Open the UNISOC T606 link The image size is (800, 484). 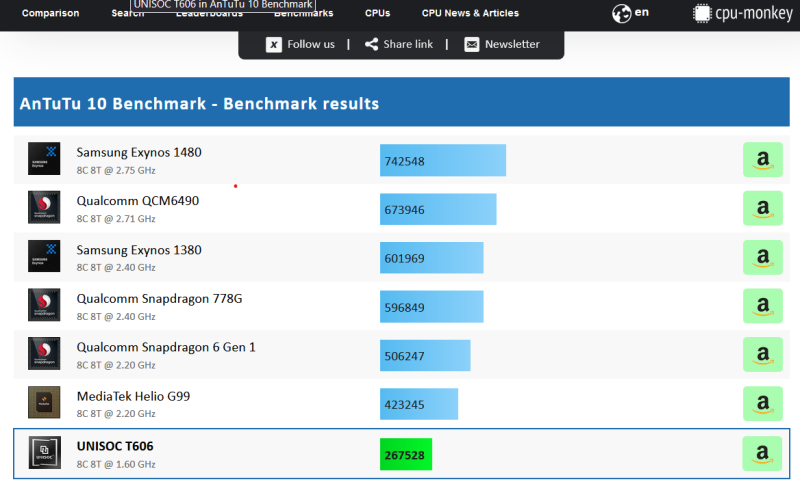tap(115, 446)
